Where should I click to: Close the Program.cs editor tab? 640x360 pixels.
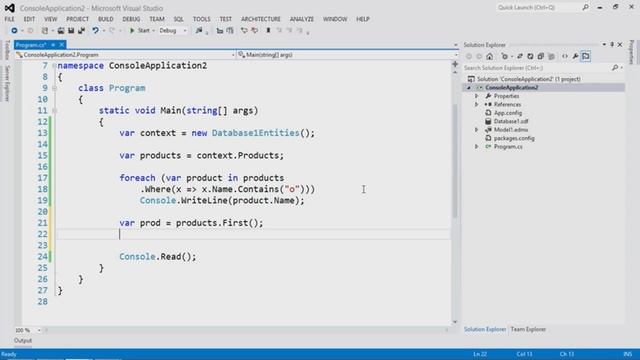(62, 45)
